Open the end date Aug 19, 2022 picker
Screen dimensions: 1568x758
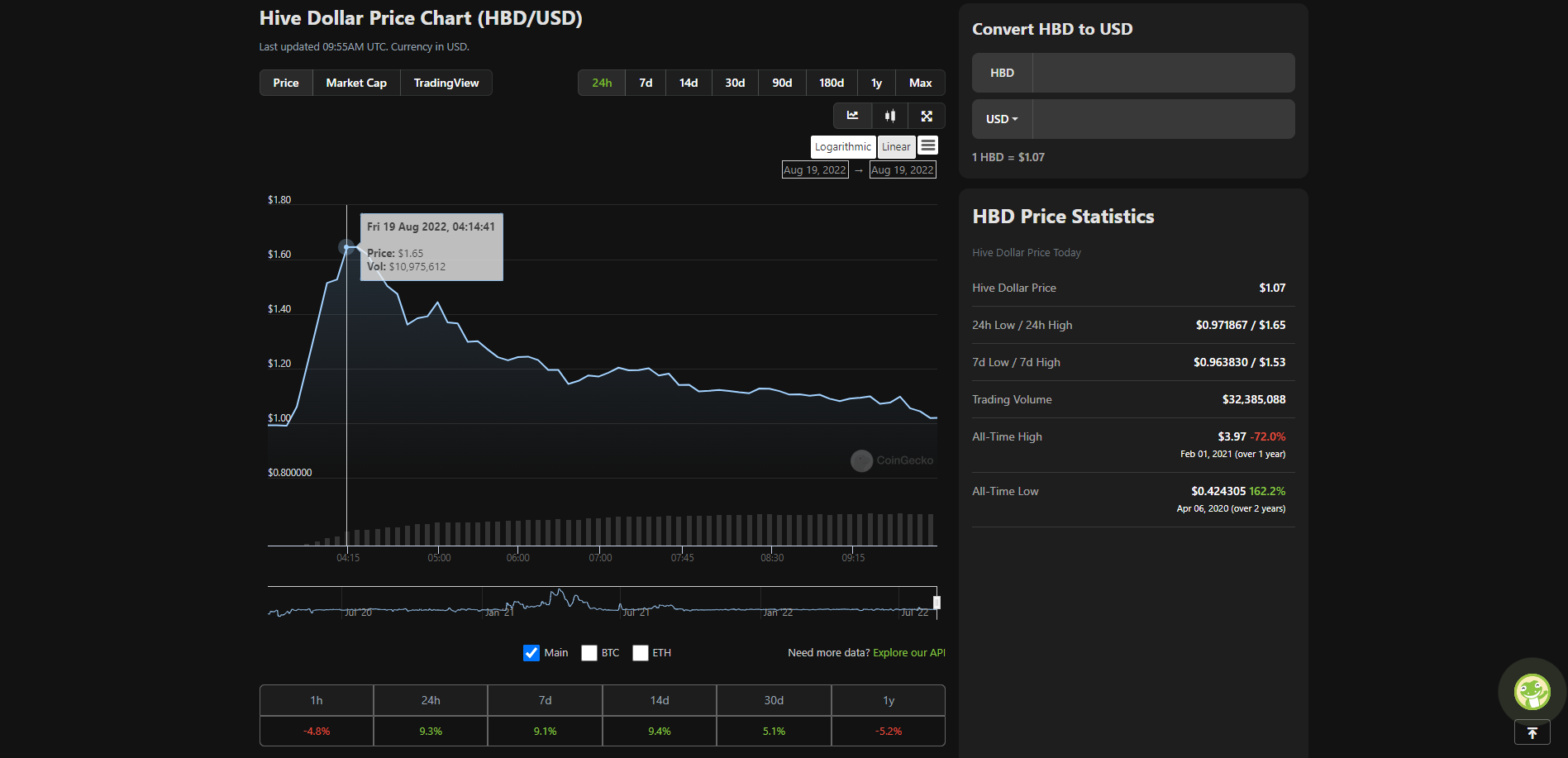[903, 169]
